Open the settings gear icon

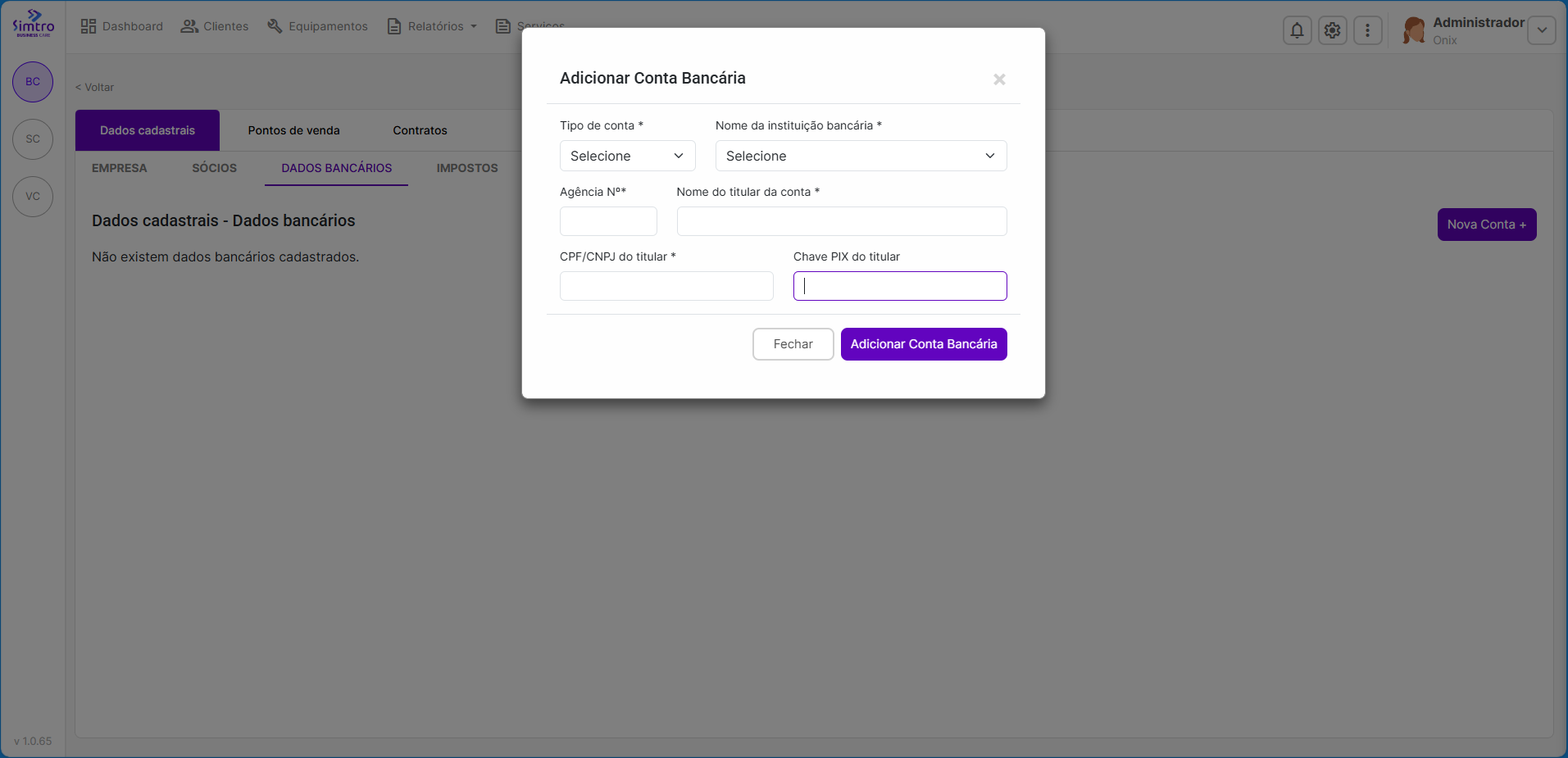point(1332,30)
